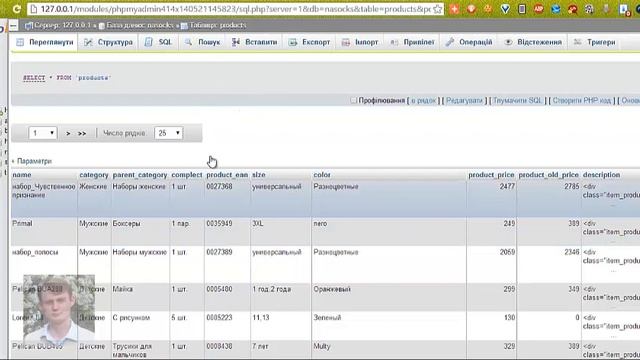Switch to the Тригери tab
Image resolution: width=640 pixels, height=360 pixels.
click(x=594, y=42)
